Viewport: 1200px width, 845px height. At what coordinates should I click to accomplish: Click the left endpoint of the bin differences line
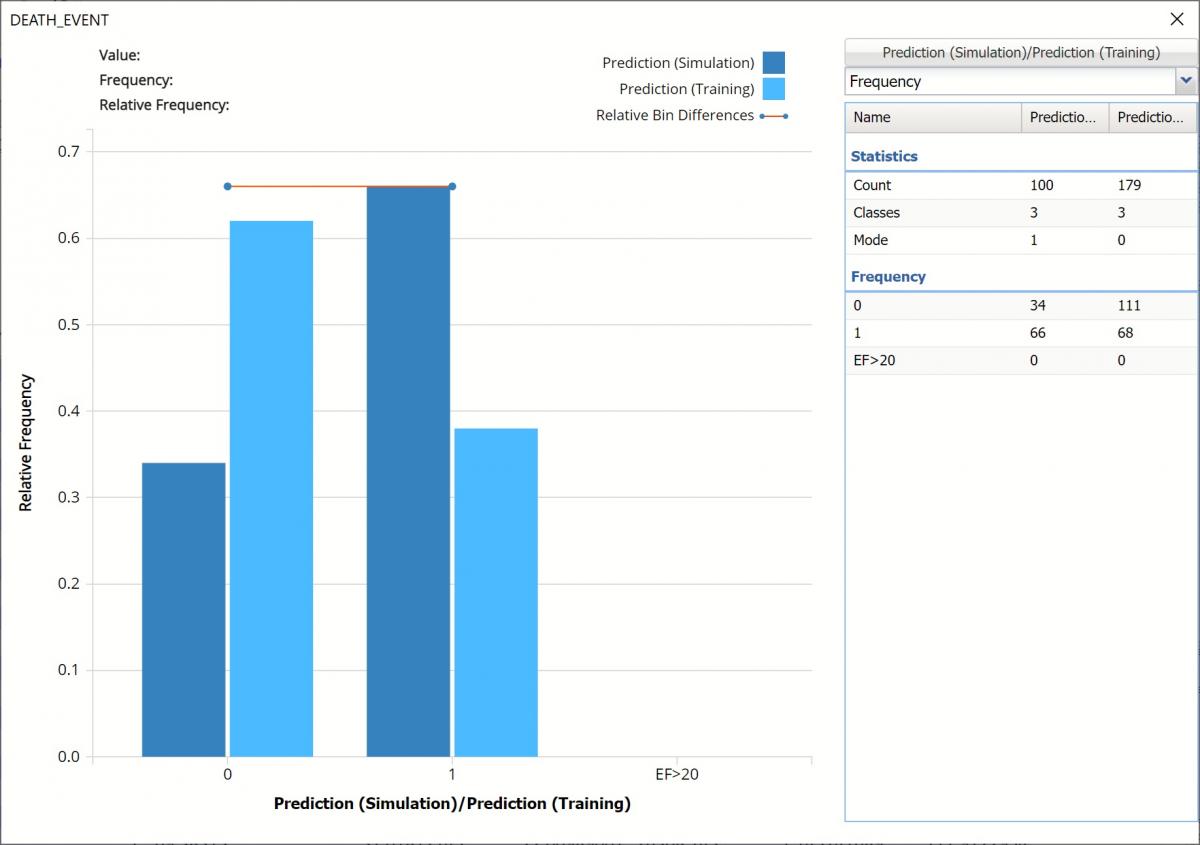point(228,186)
